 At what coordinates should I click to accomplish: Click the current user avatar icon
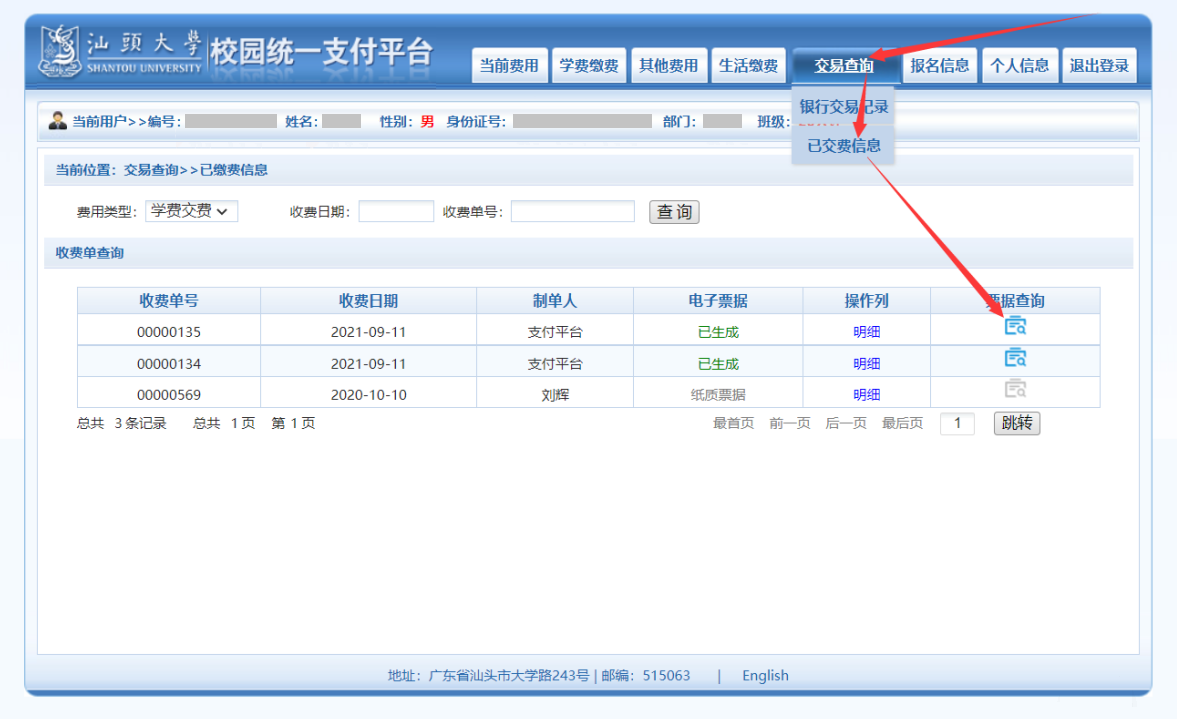point(58,121)
